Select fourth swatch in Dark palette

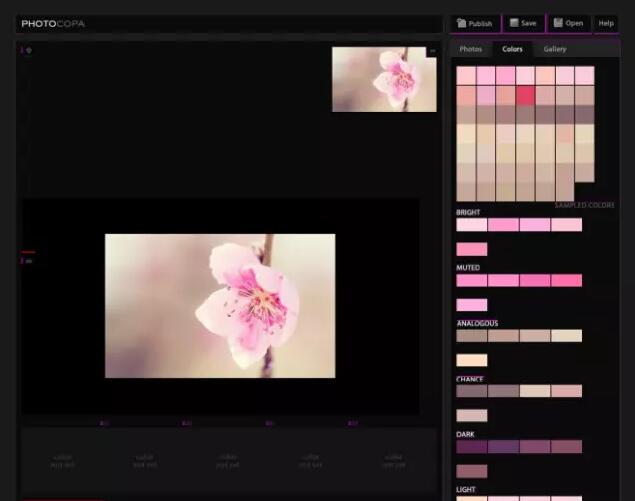(x=567, y=447)
